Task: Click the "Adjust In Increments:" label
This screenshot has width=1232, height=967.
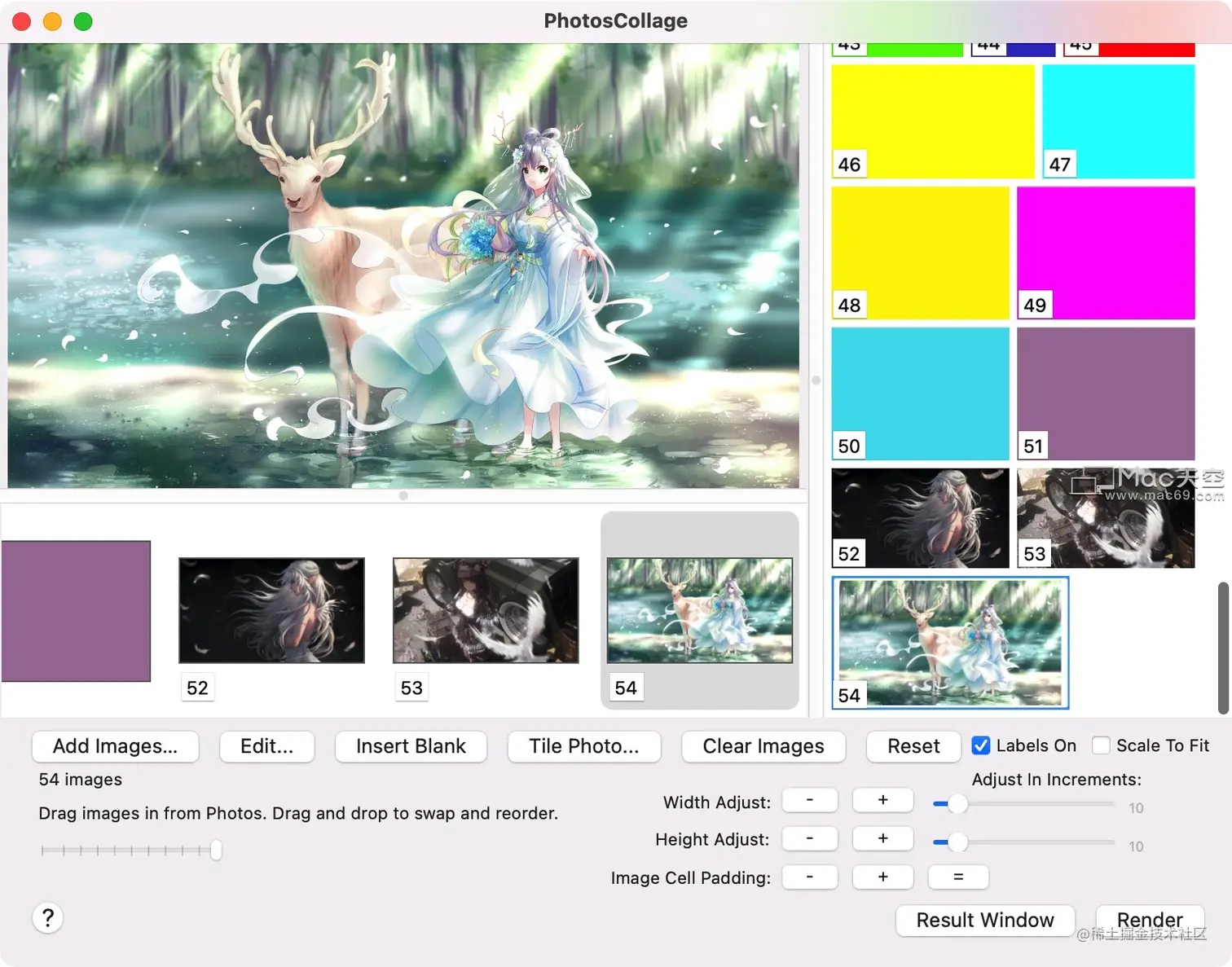Action: click(1057, 780)
